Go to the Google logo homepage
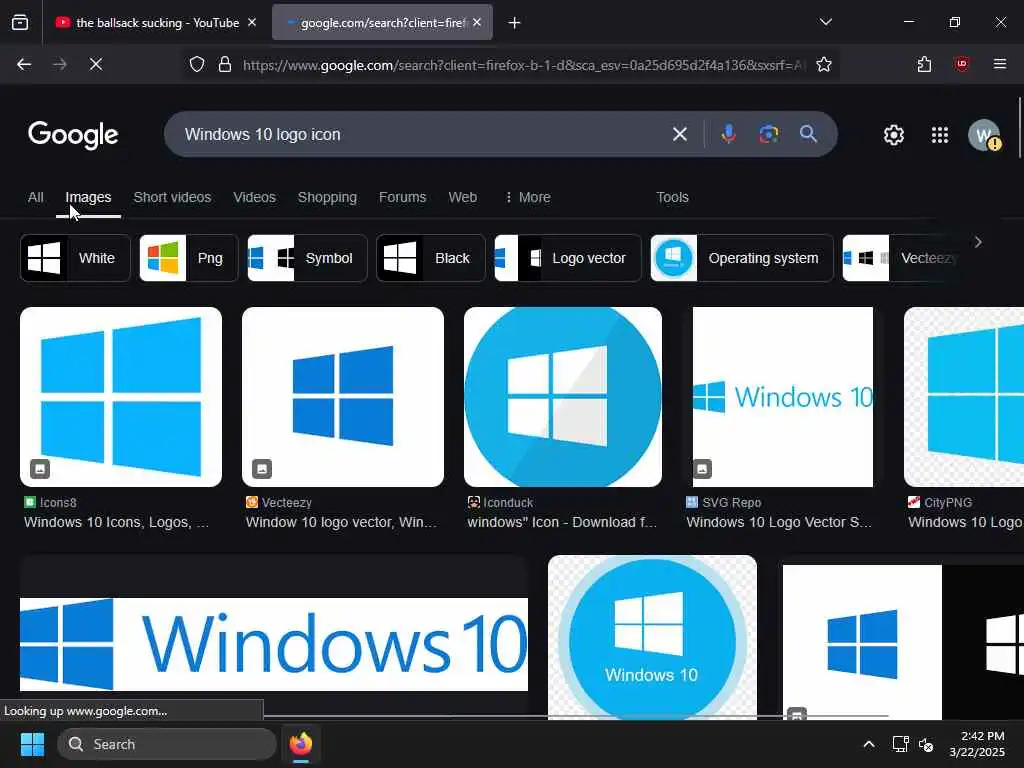 pyautogui.click(x=73, y=135)
